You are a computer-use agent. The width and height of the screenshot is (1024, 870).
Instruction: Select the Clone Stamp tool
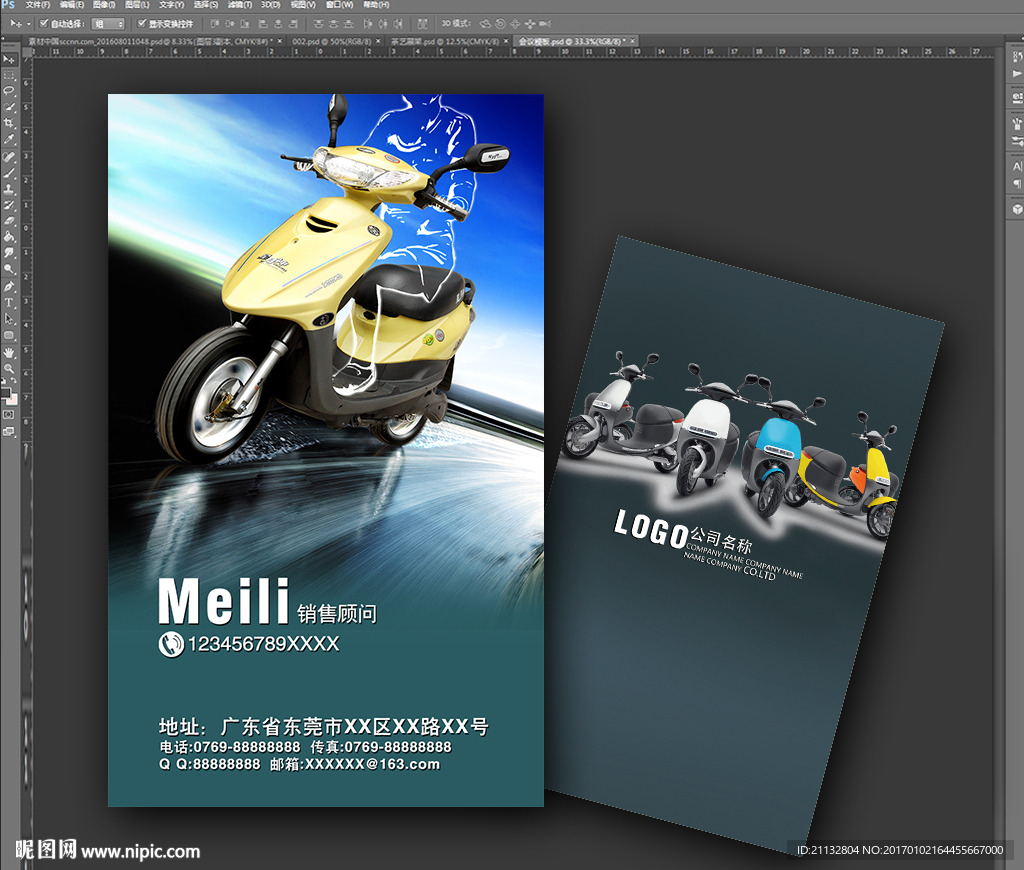[x=9, y=187]
